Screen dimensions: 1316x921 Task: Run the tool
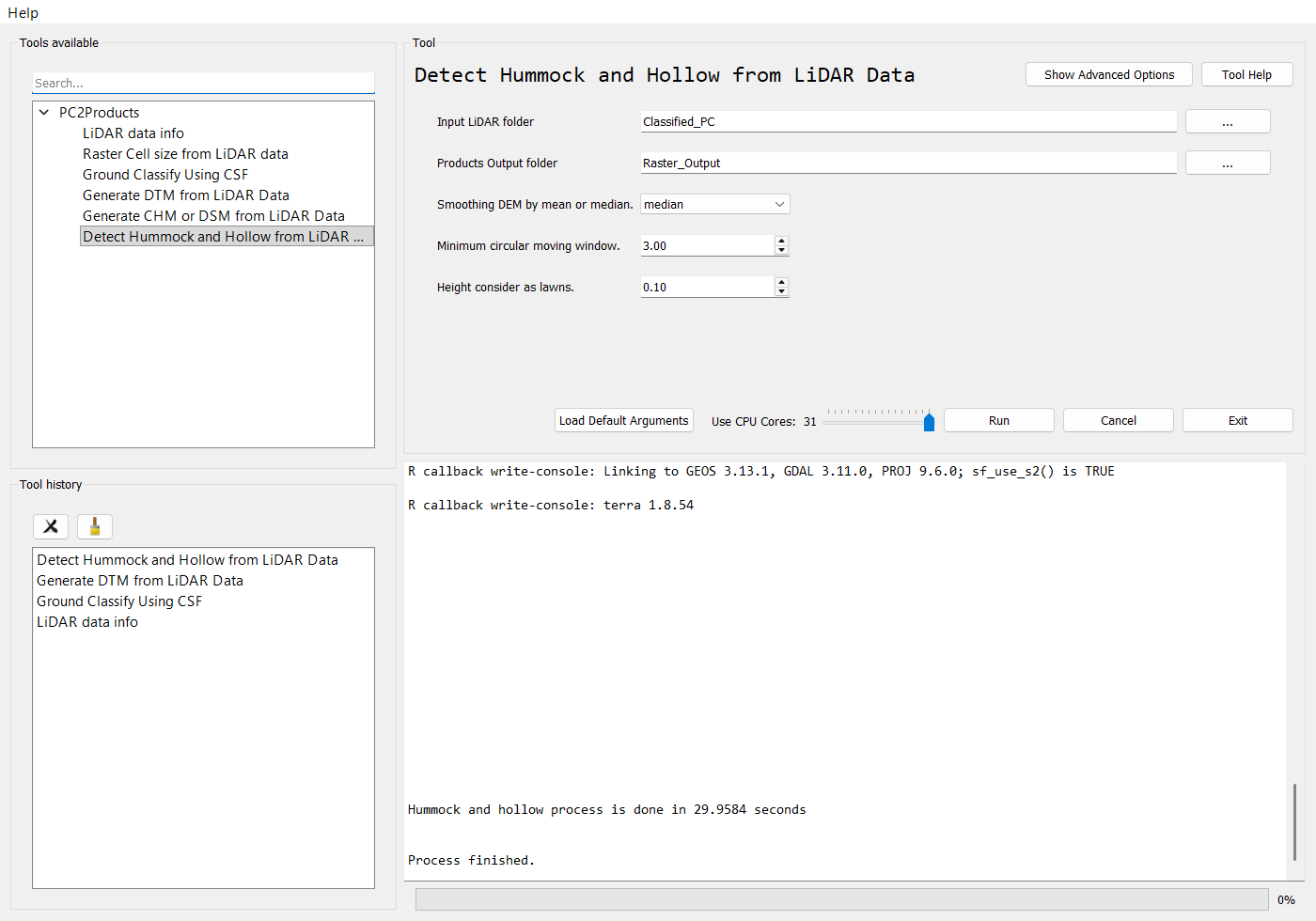pos(999,420)
